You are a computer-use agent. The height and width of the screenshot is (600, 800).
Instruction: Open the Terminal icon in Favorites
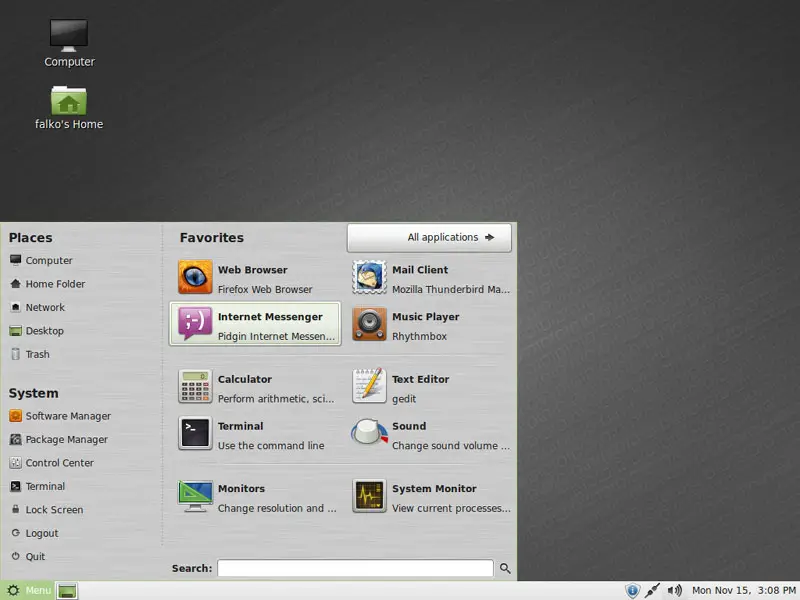[x=195, y=433]
